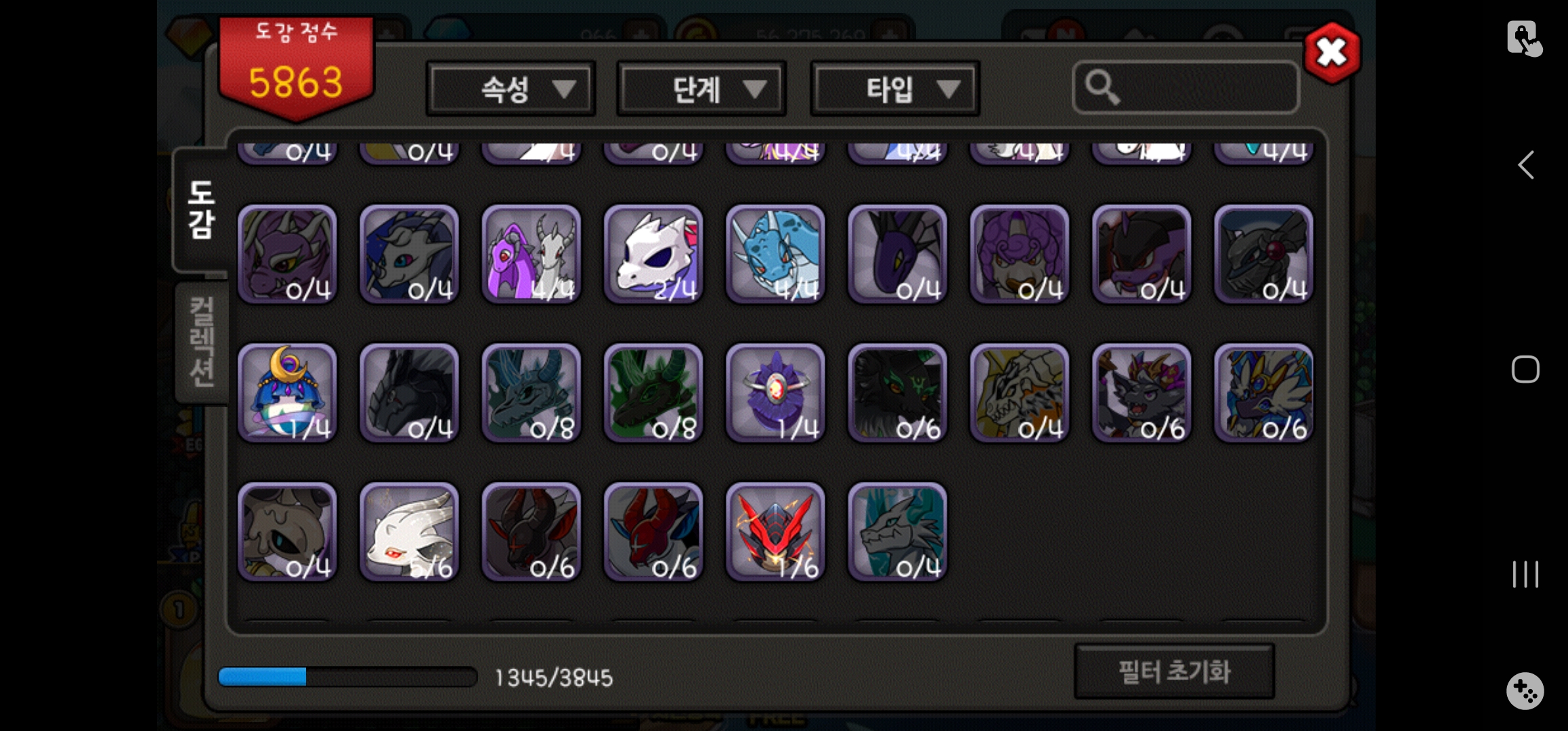Expand the 타입 type filter dropdown
The height and width of the screenshot is (731, 1568).
895,89
